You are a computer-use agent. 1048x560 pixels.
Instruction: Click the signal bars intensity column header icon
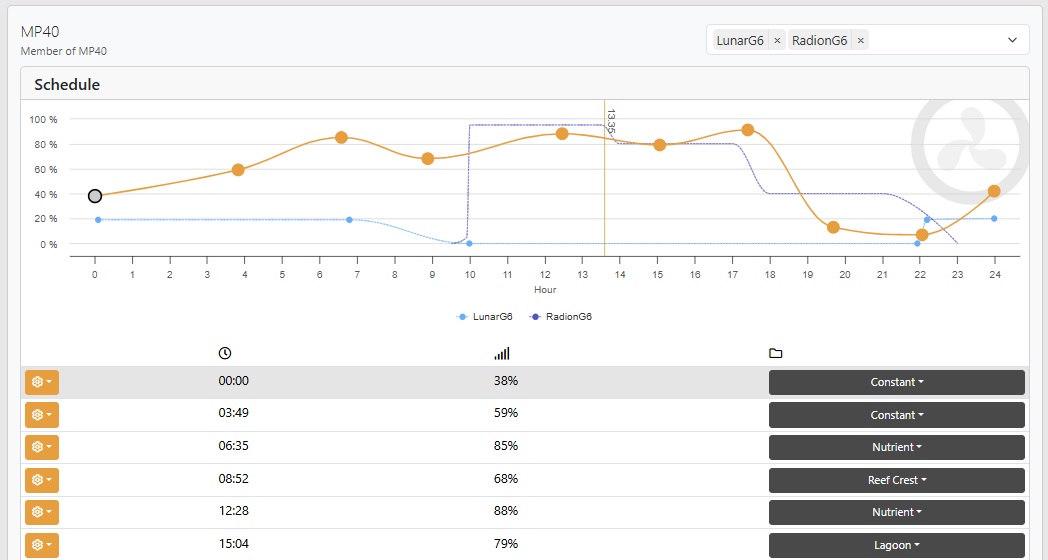tap(502, 353)
